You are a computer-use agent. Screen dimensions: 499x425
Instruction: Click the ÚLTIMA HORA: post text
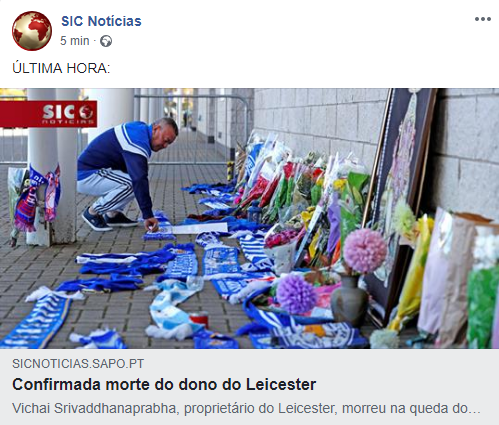[61, 68]
